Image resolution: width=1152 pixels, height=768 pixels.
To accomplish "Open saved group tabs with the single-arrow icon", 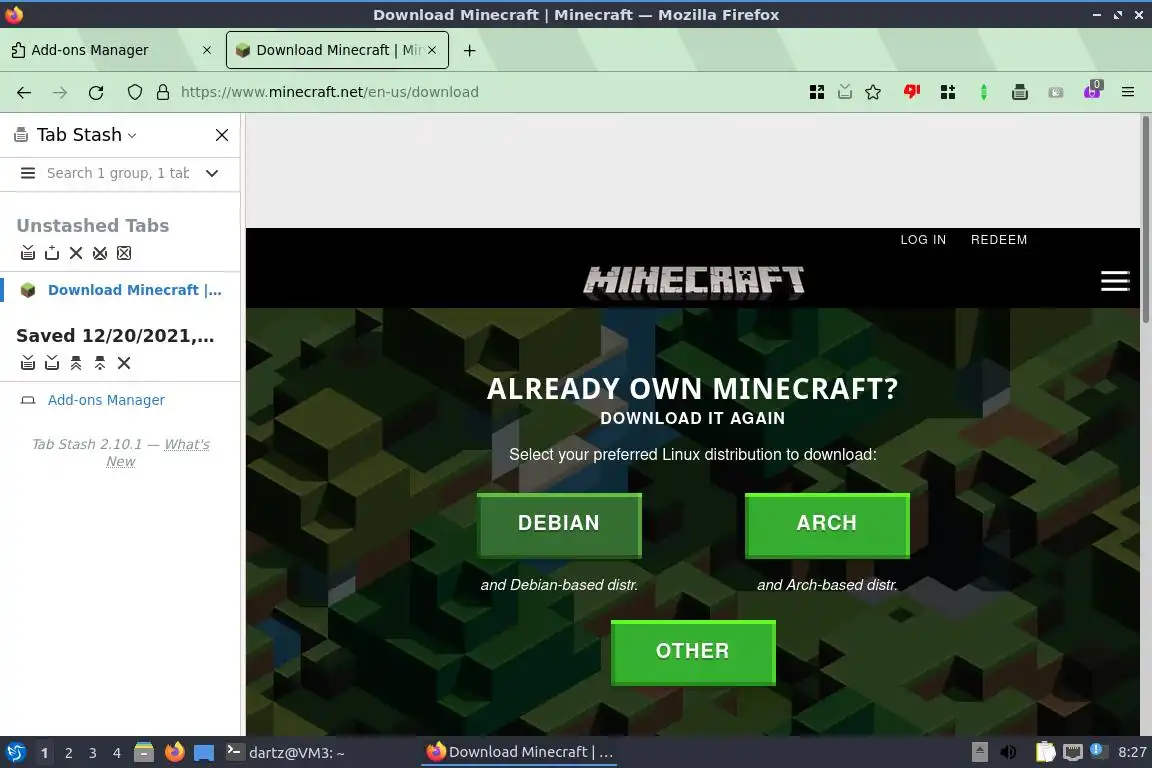I will (x=100, y=363).
